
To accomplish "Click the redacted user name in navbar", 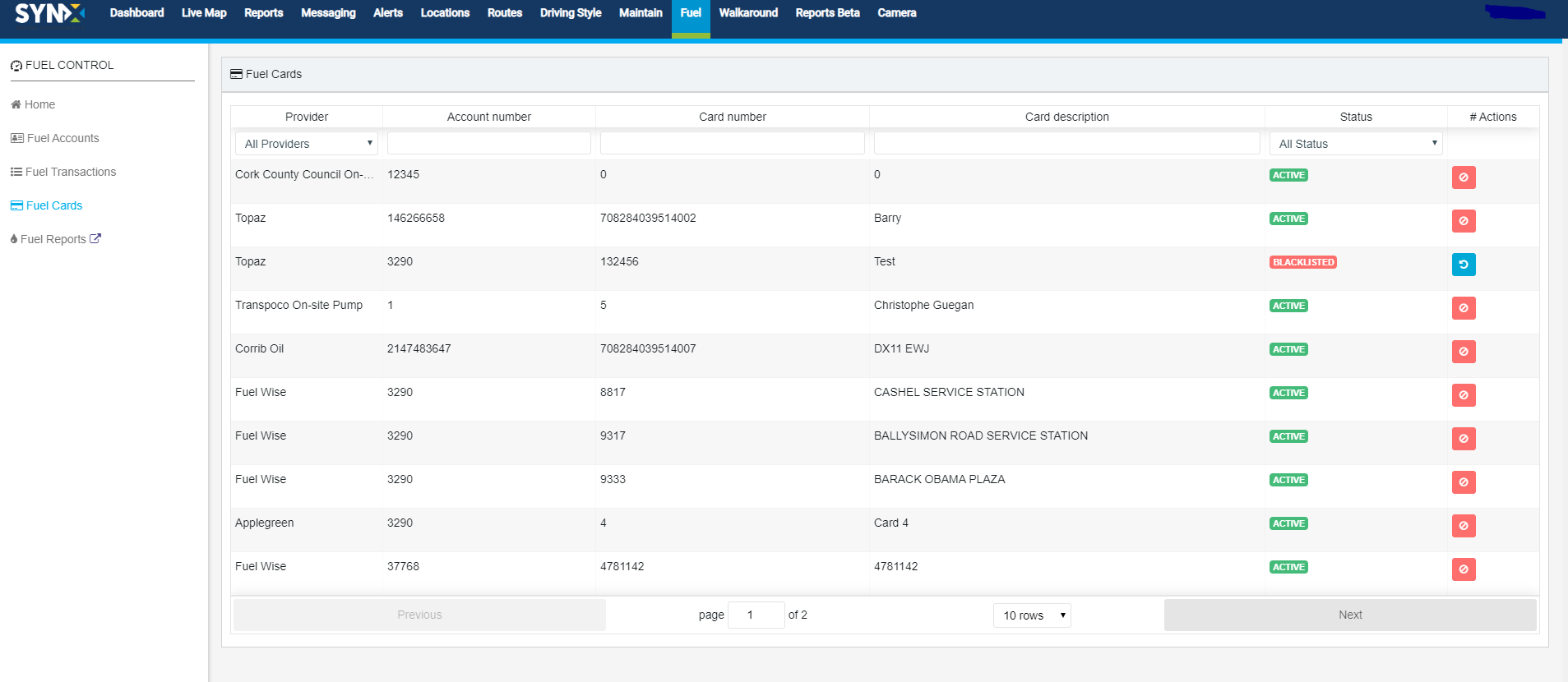I will click(x=1515, y=12).
